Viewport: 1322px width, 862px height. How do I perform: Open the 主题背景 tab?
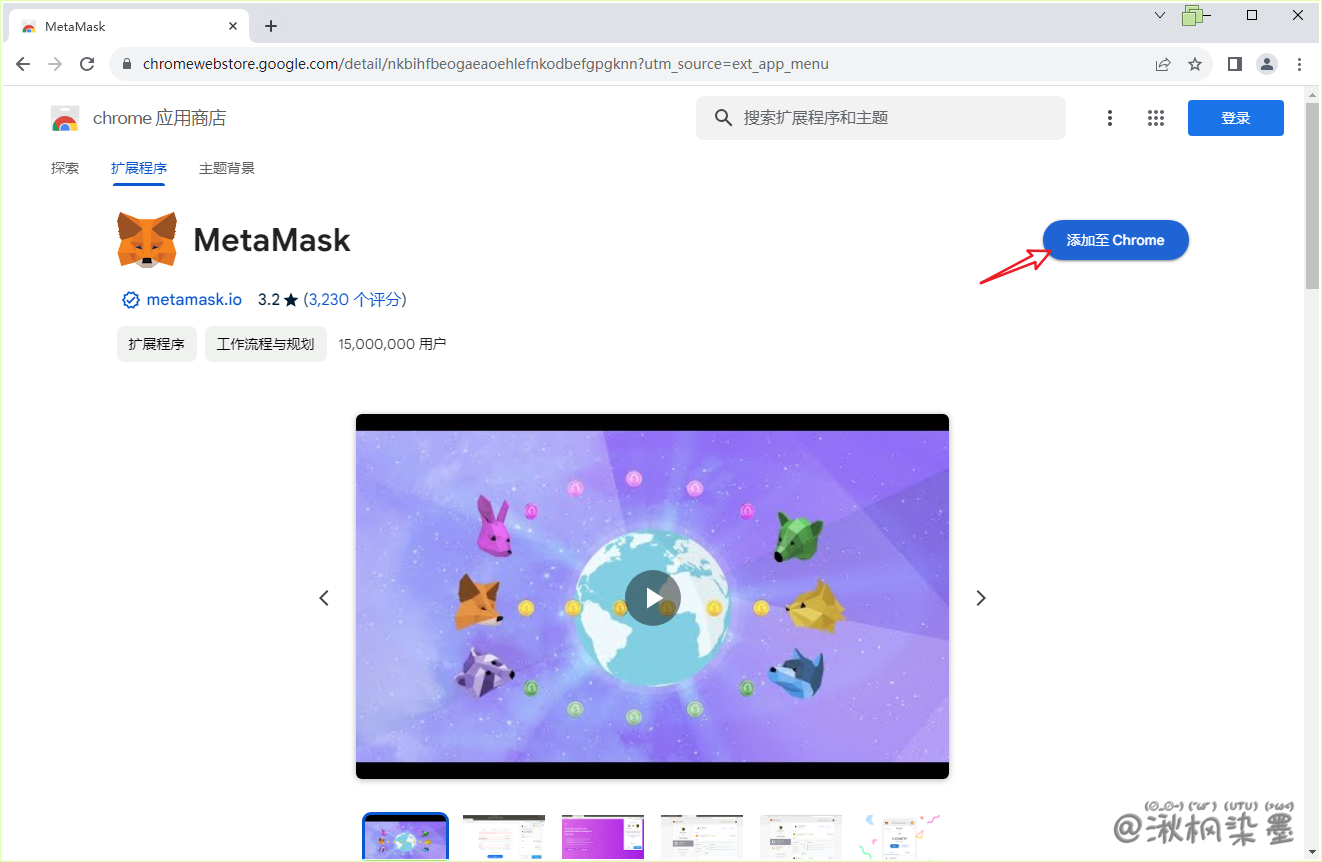227,168
